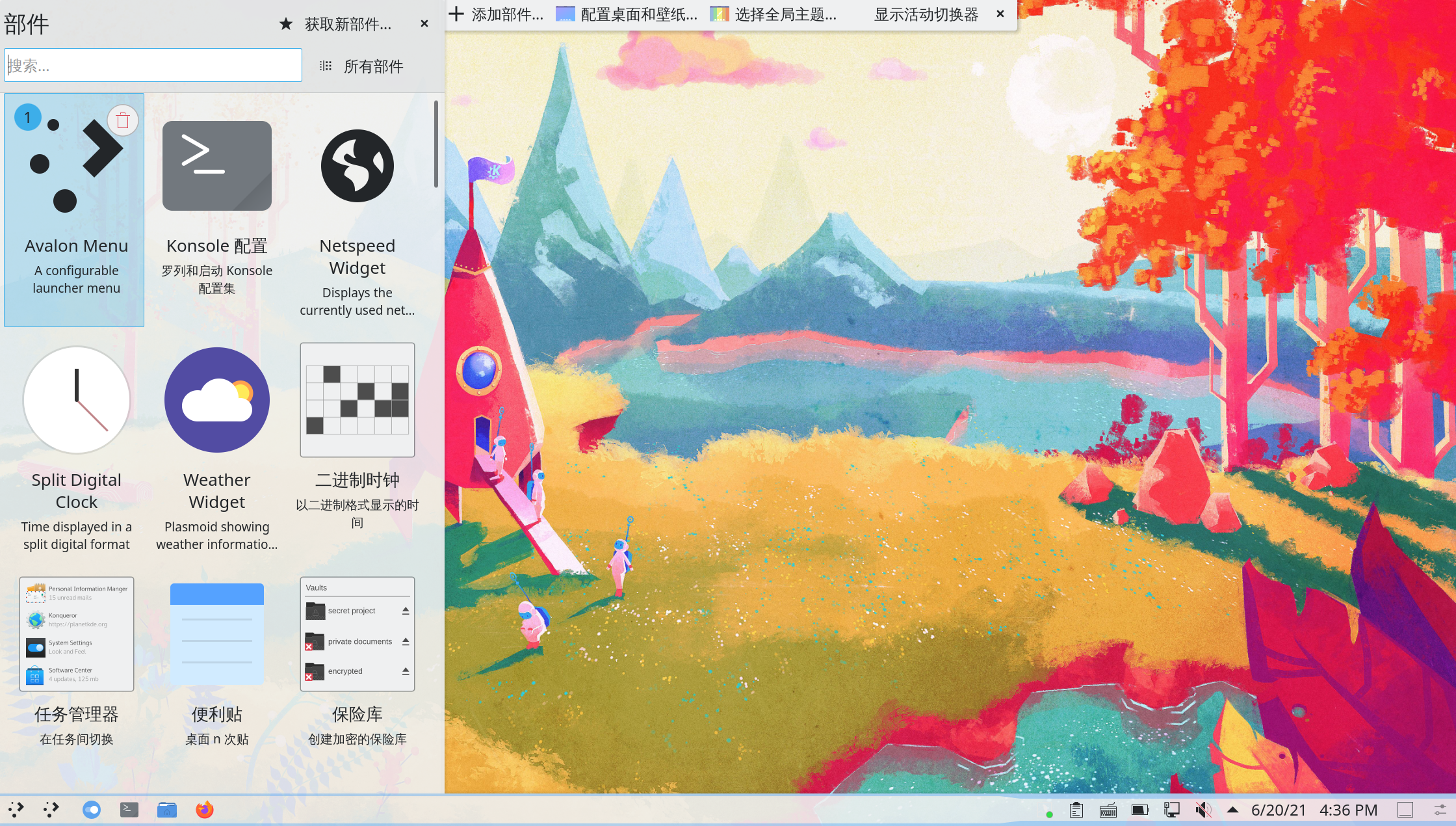Check battery status via the tray battery icon
1456x826 pixels.
tap(1139, 810)
